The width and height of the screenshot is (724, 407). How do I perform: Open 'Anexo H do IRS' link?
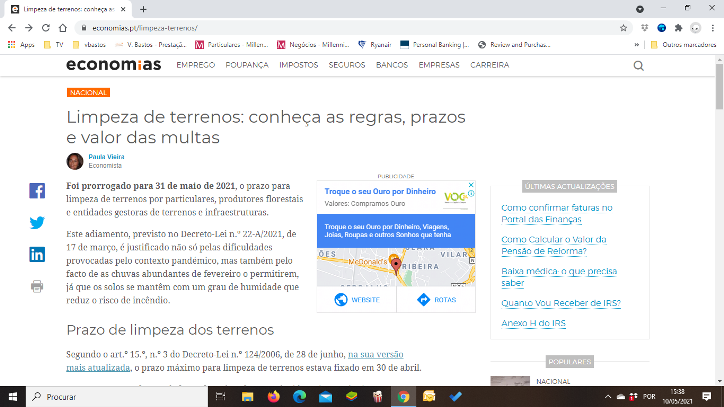tap(533, 323)
